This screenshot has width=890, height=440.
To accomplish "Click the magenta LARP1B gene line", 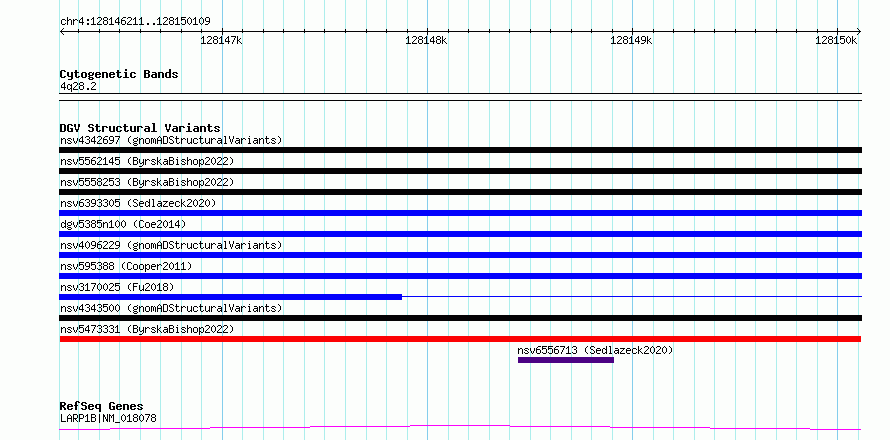I will tap(460, 428).
